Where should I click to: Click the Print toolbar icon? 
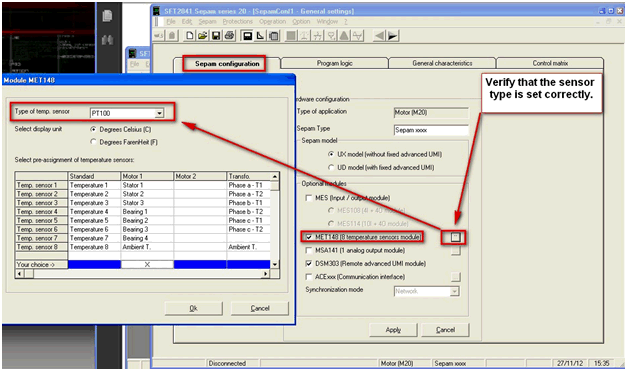pos(230,36)
